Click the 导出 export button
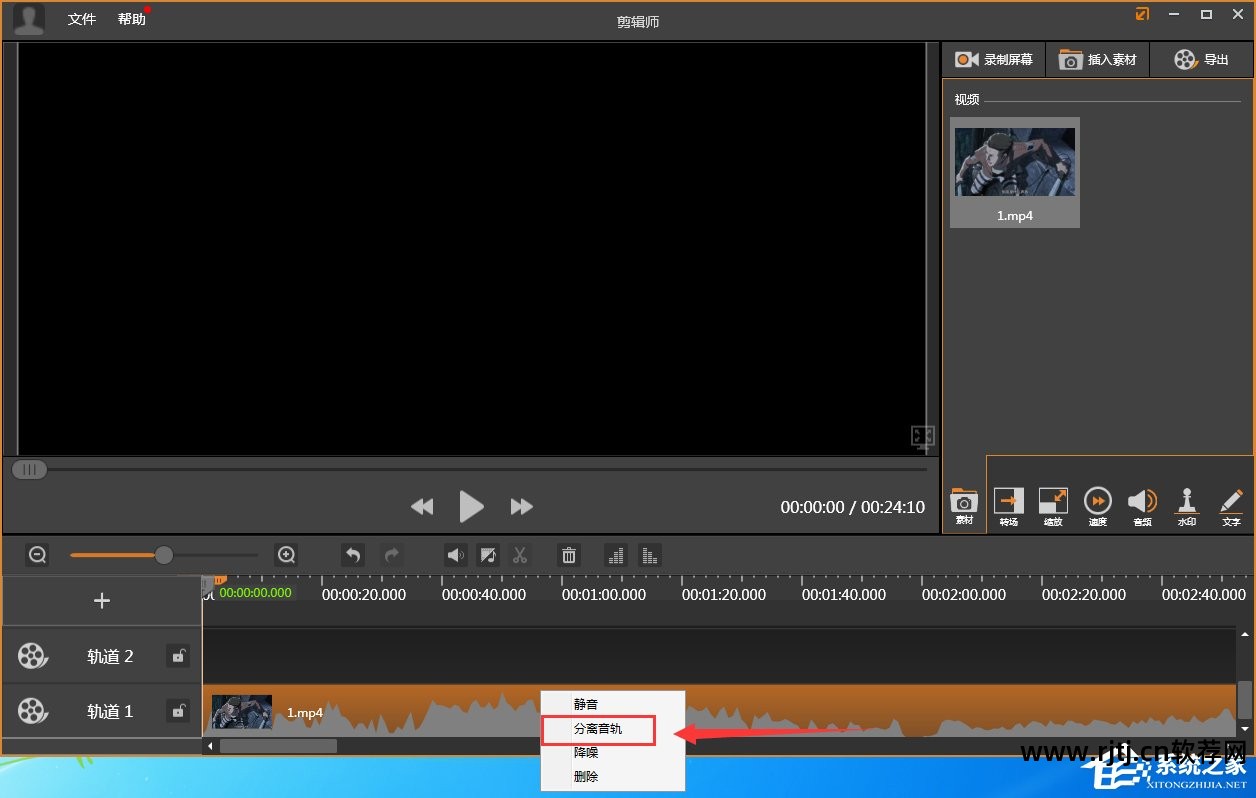The height and width of the screenshot is (798, 1256). pos(1201,60)
